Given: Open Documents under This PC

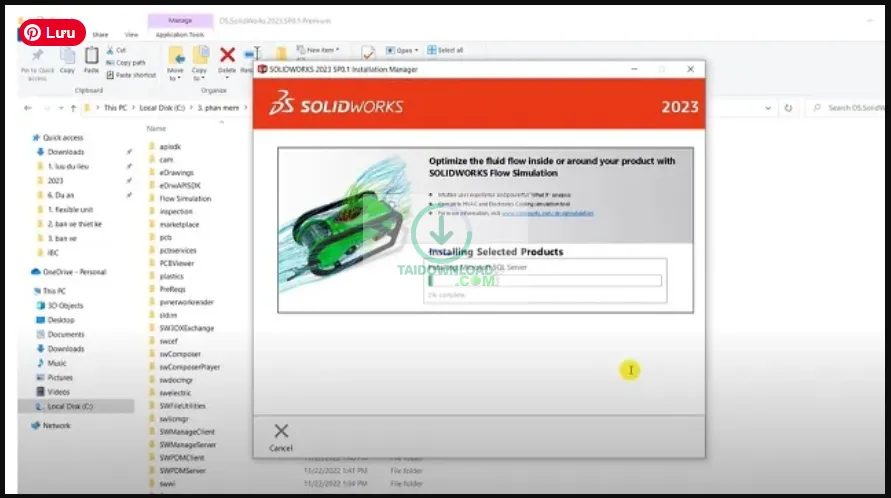Looking at the screenshot, I should [66, 334].
